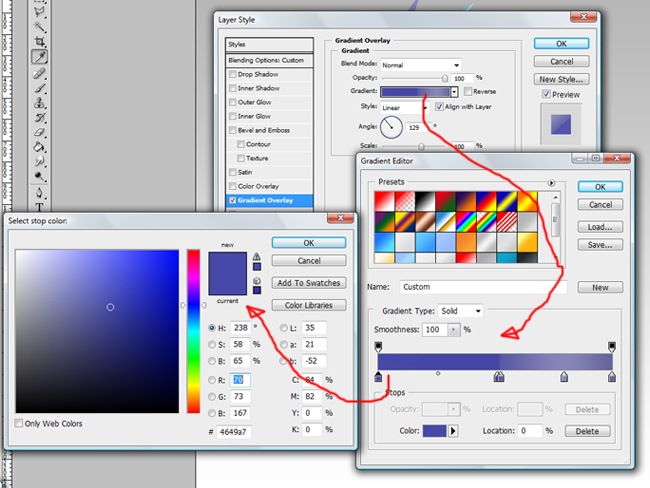The height and width of the screenshot is (488, 650).
Task: Open the Blend Mode dropdown
Action: point(420,64)
